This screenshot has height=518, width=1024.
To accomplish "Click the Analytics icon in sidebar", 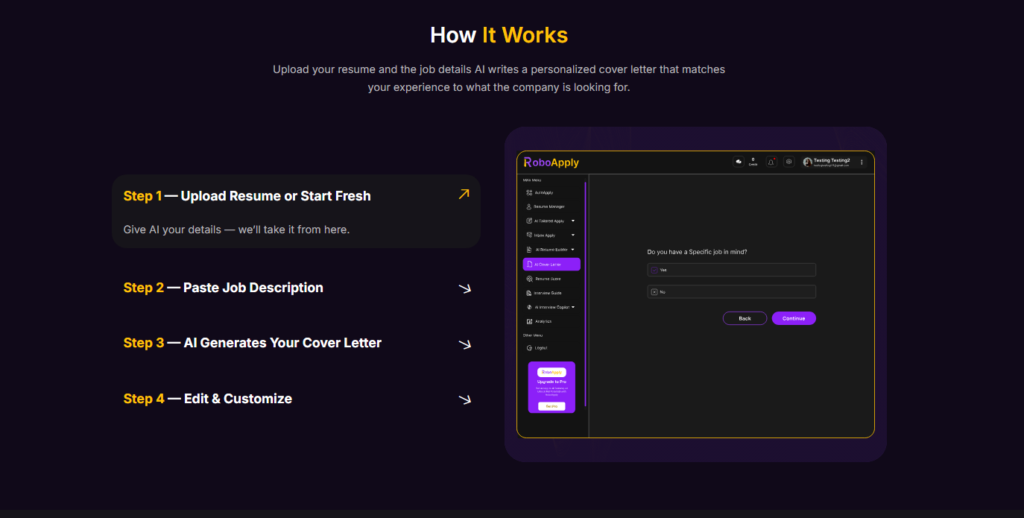I will 529,321.
